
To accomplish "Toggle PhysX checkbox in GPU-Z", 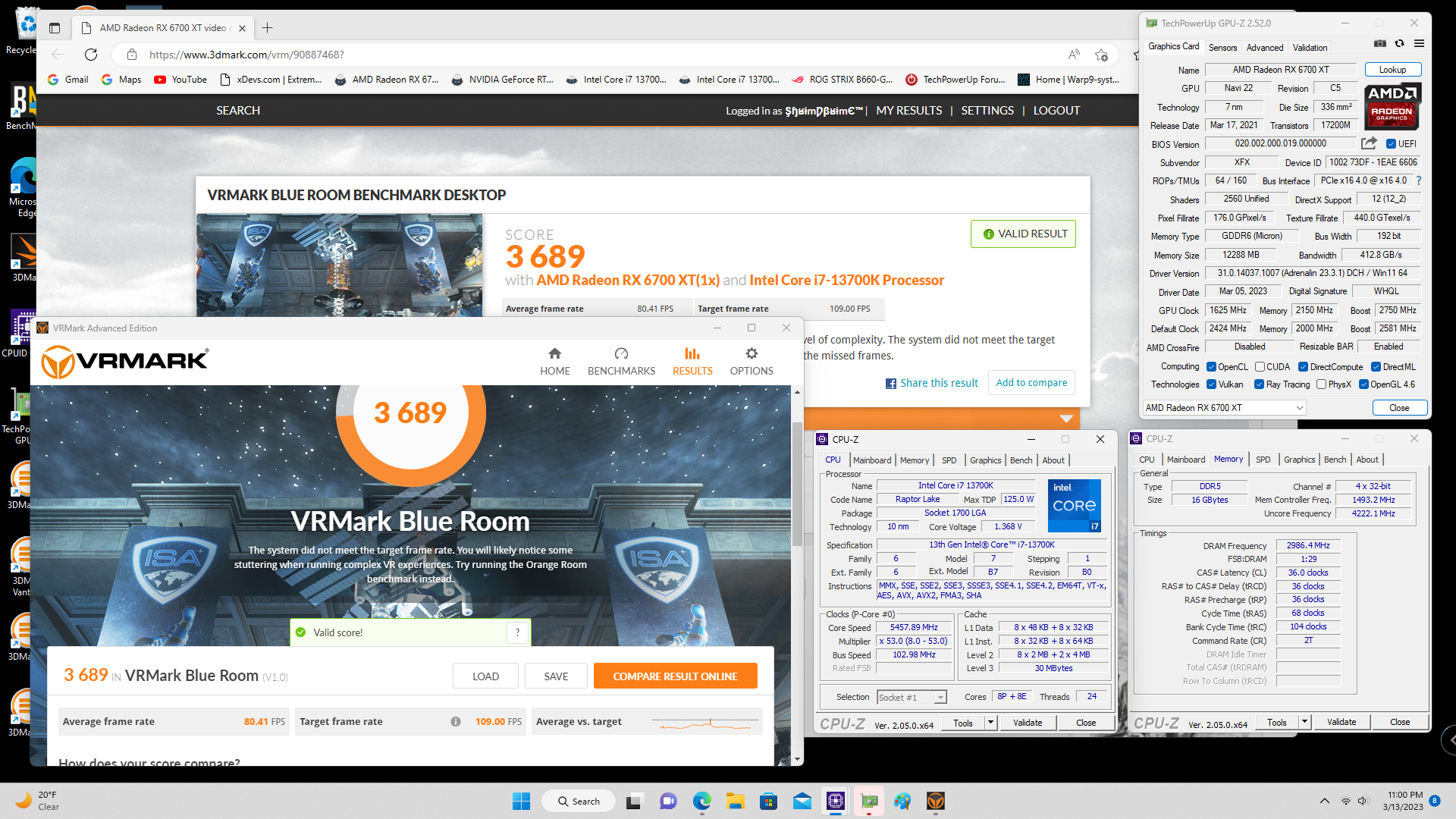I will coord(1321,384).
